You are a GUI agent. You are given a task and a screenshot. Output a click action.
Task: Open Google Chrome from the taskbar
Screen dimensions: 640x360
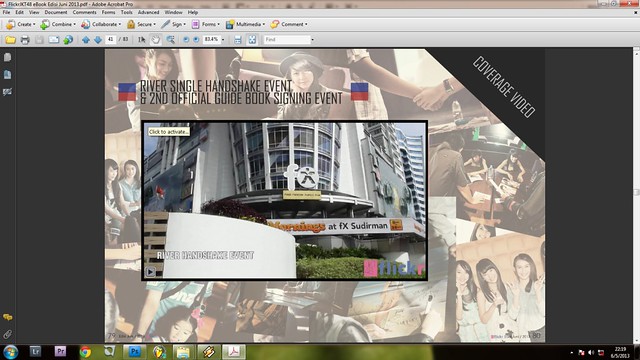tap(85, 352)
